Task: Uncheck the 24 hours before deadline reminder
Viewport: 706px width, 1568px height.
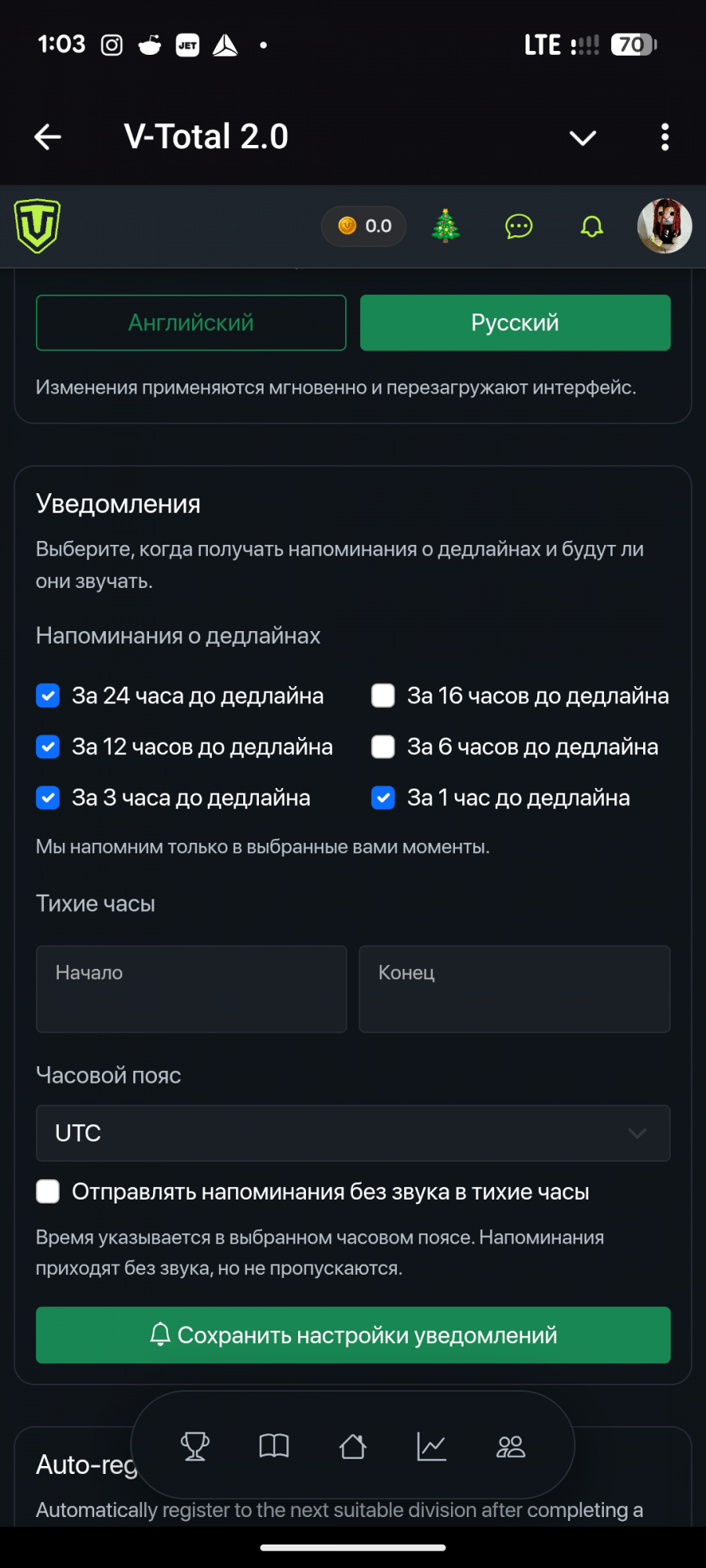Action: point(48,695)
